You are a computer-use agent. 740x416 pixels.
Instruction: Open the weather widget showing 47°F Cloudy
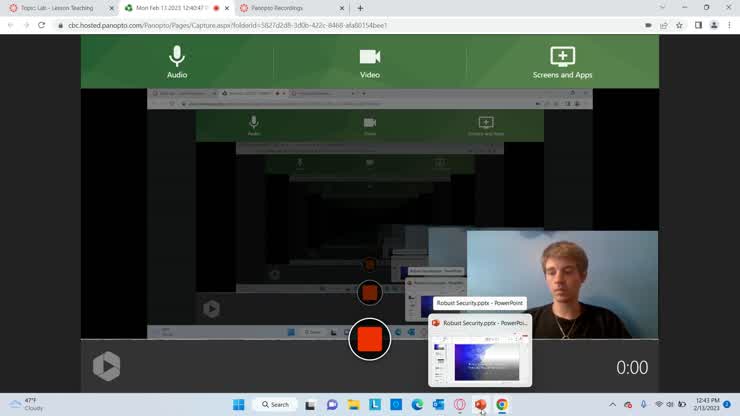(x=27, y=405)
